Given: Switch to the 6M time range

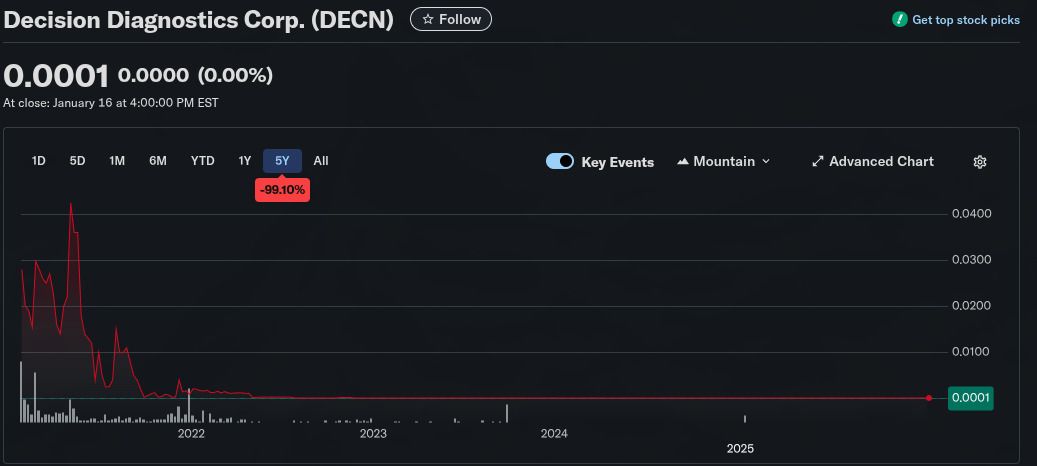Looking at the screenshot, I should (x=158, y=161).
